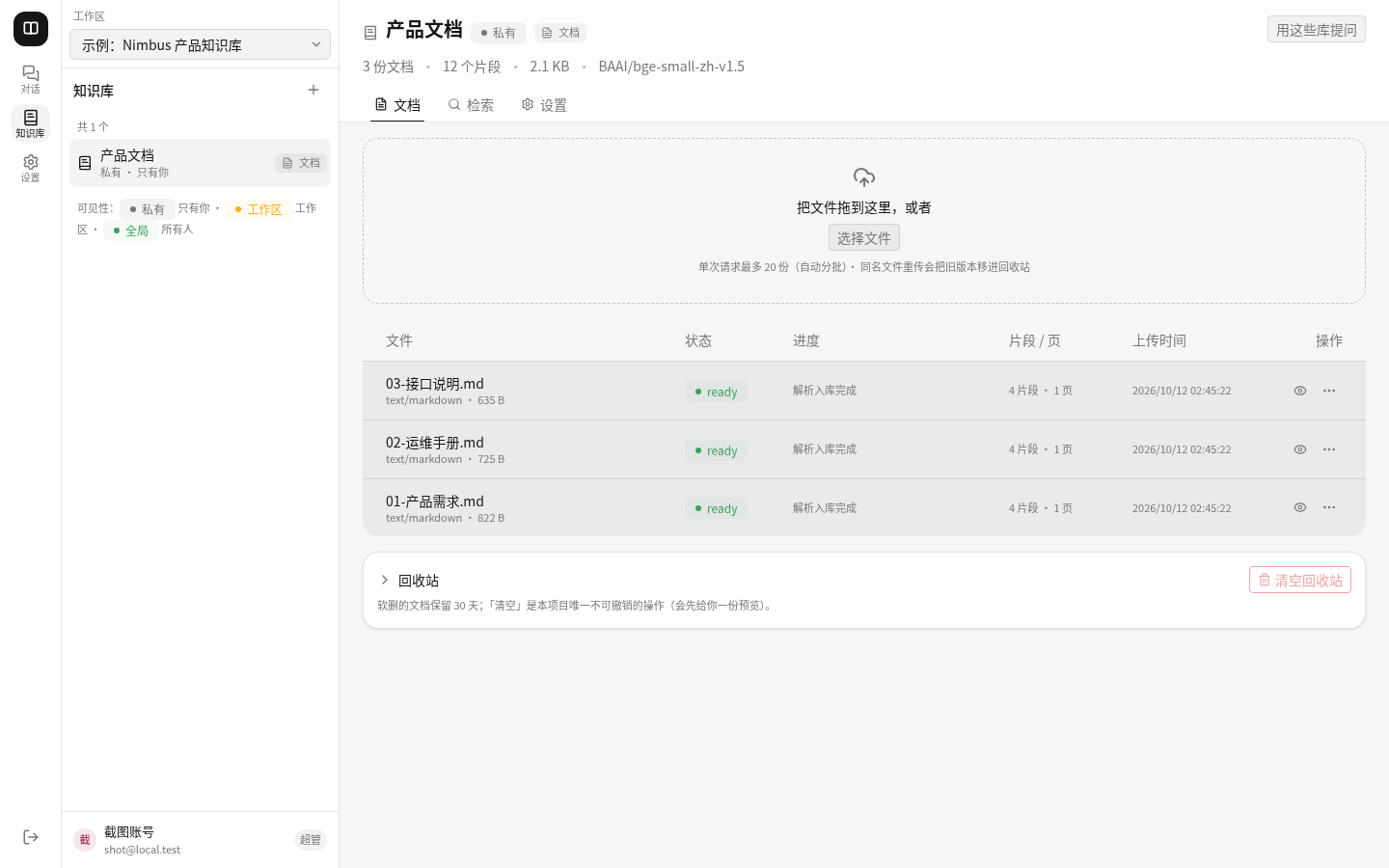Open more actions for 03-接口说明.md
This screenshot has height=868, width=1389.
click(x=1329, y=391)
